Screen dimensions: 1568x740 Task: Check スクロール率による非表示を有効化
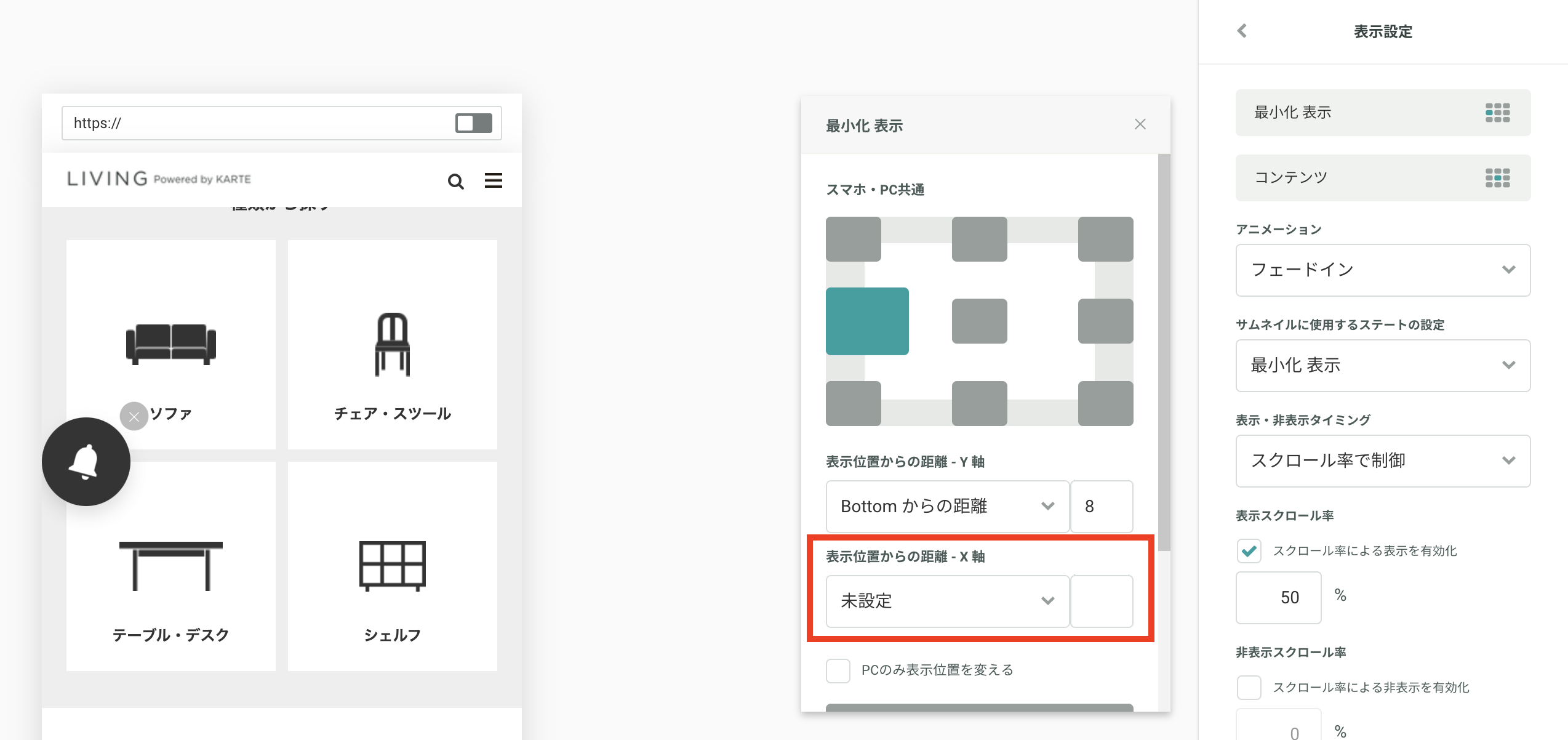click(1249, 688)
